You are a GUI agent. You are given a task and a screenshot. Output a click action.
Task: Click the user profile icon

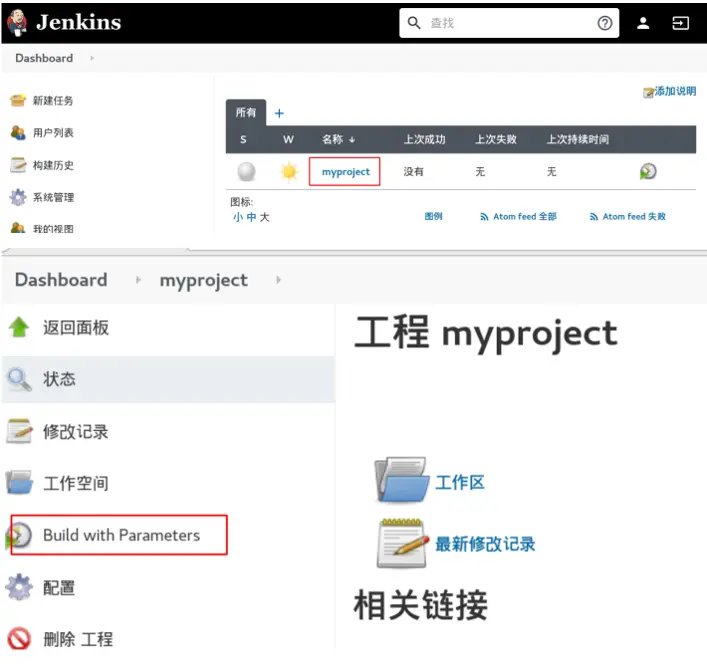(x=644, y=23)
